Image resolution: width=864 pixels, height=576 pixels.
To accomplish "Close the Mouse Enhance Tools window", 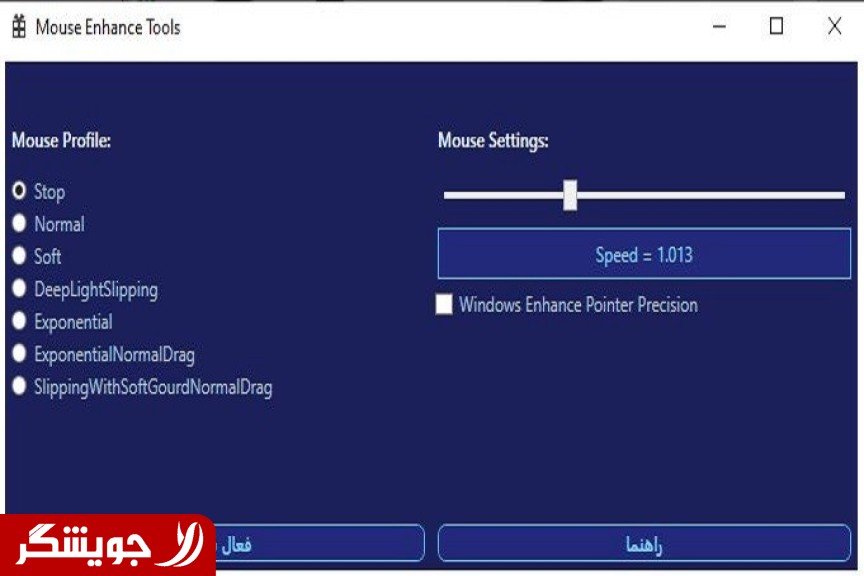I will (834, 26).
